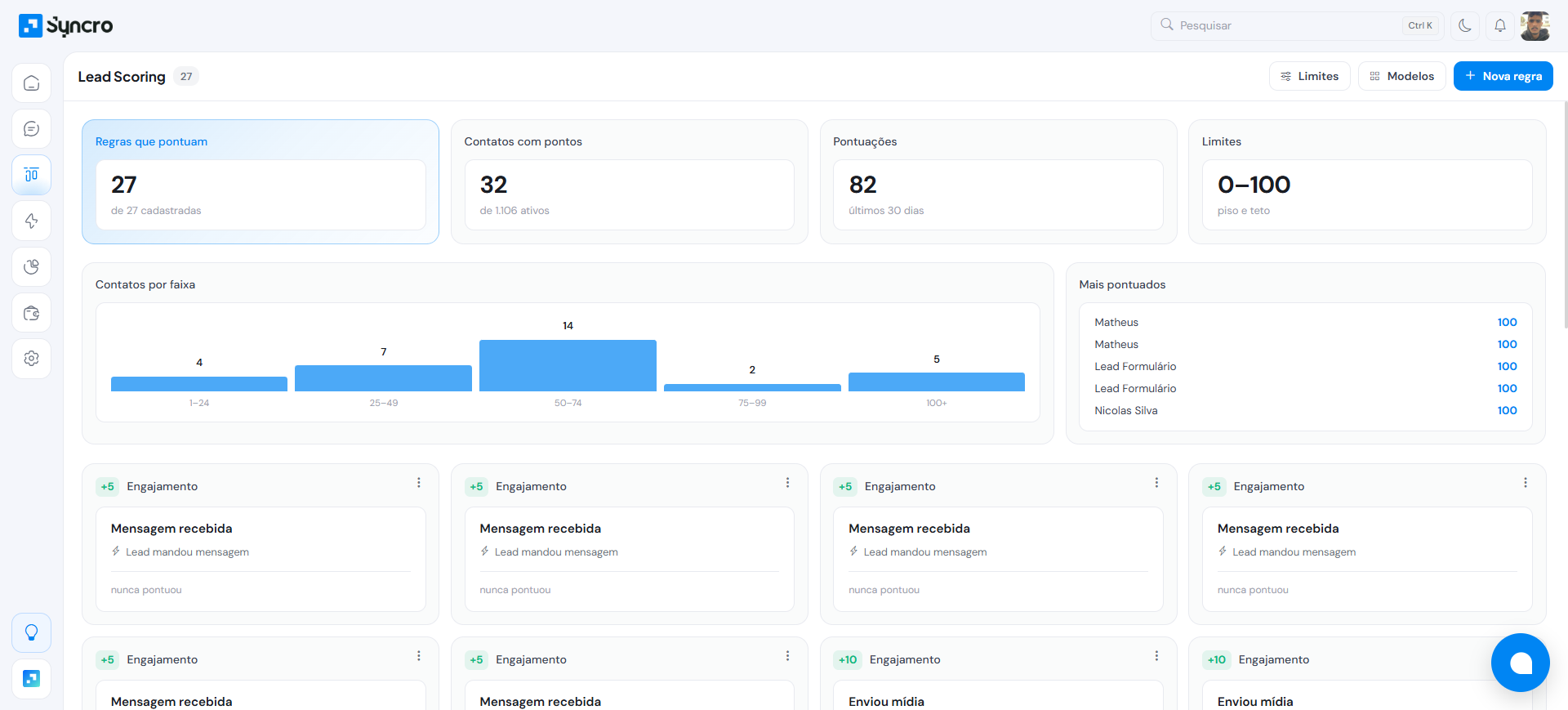Select the Regras que pontuam card
The image size is (1568, 710).
pyautogui.click(x=261, y=181)
